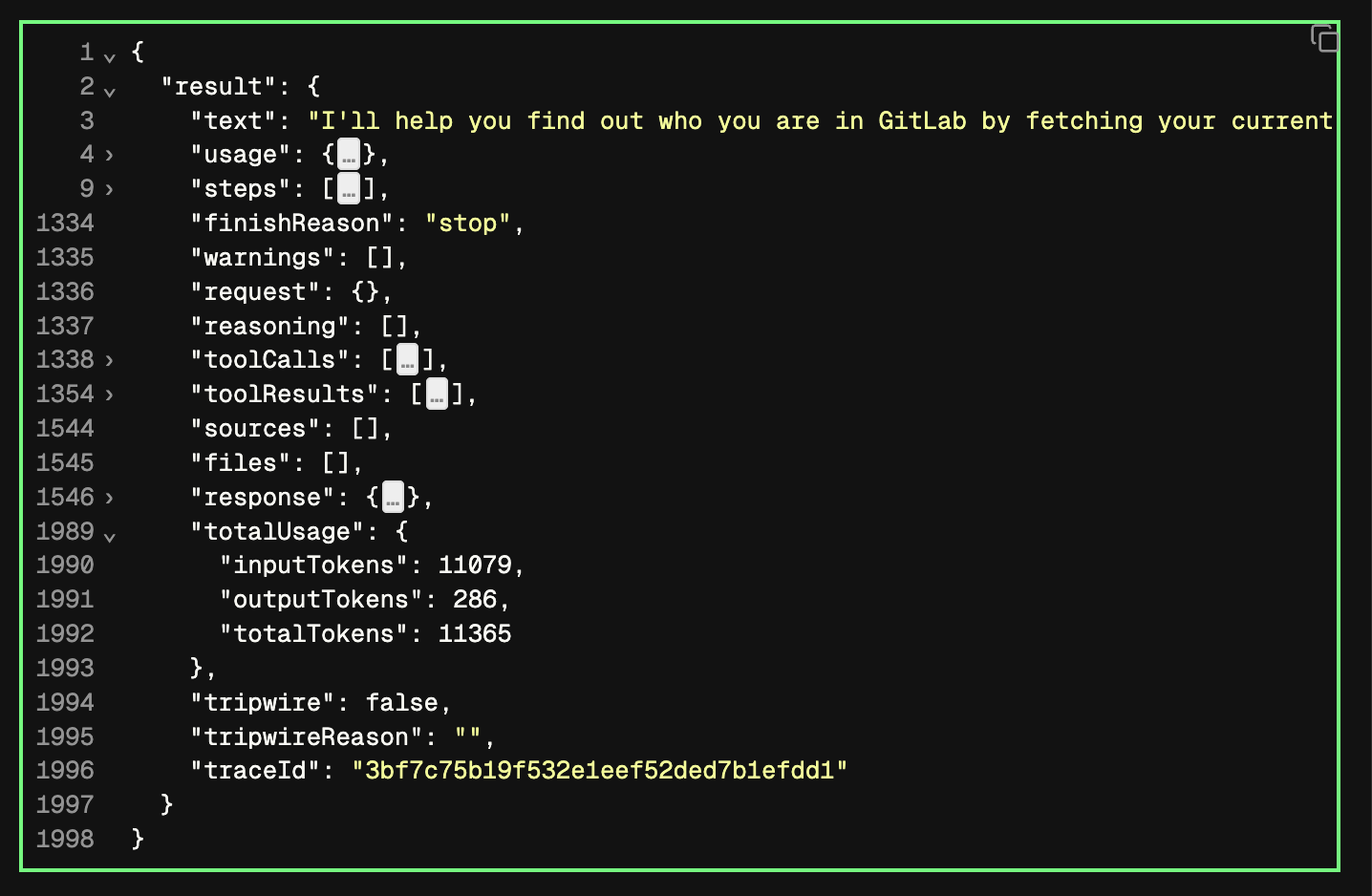The width and height of the screenshot is (1372, 896).
Task: Click the ellipsis placeholder in "toolResults"
Action: 437,395
